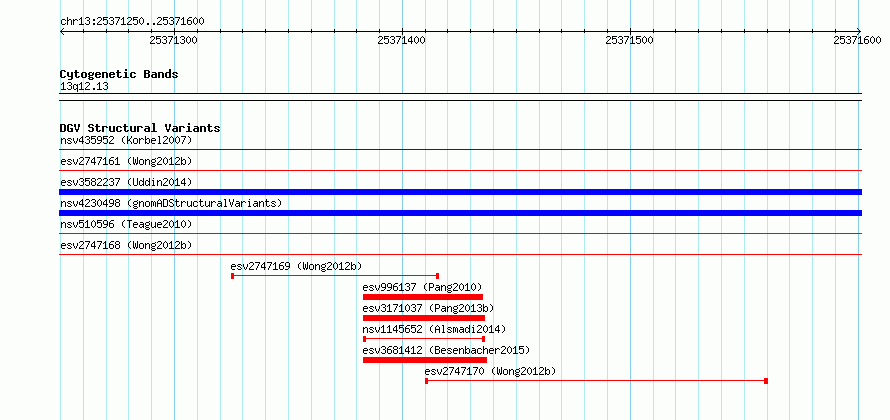Select the esv3681412 (Besenbacher2015) label
The height and width of the screenshot is (420, 890).
pos(446,350)
